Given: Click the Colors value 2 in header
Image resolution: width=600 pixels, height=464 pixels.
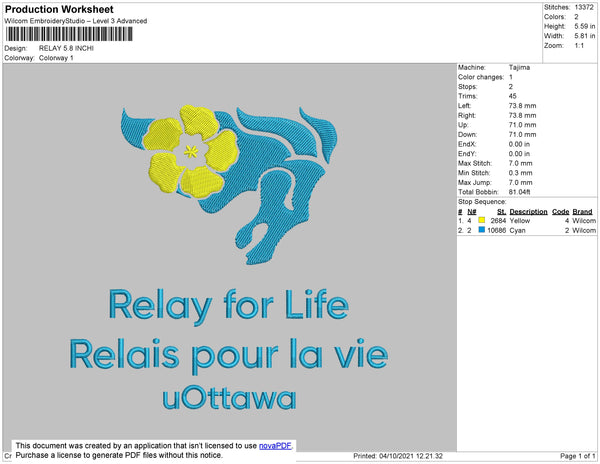Looking at the screenshot, I should click(576, 17).
